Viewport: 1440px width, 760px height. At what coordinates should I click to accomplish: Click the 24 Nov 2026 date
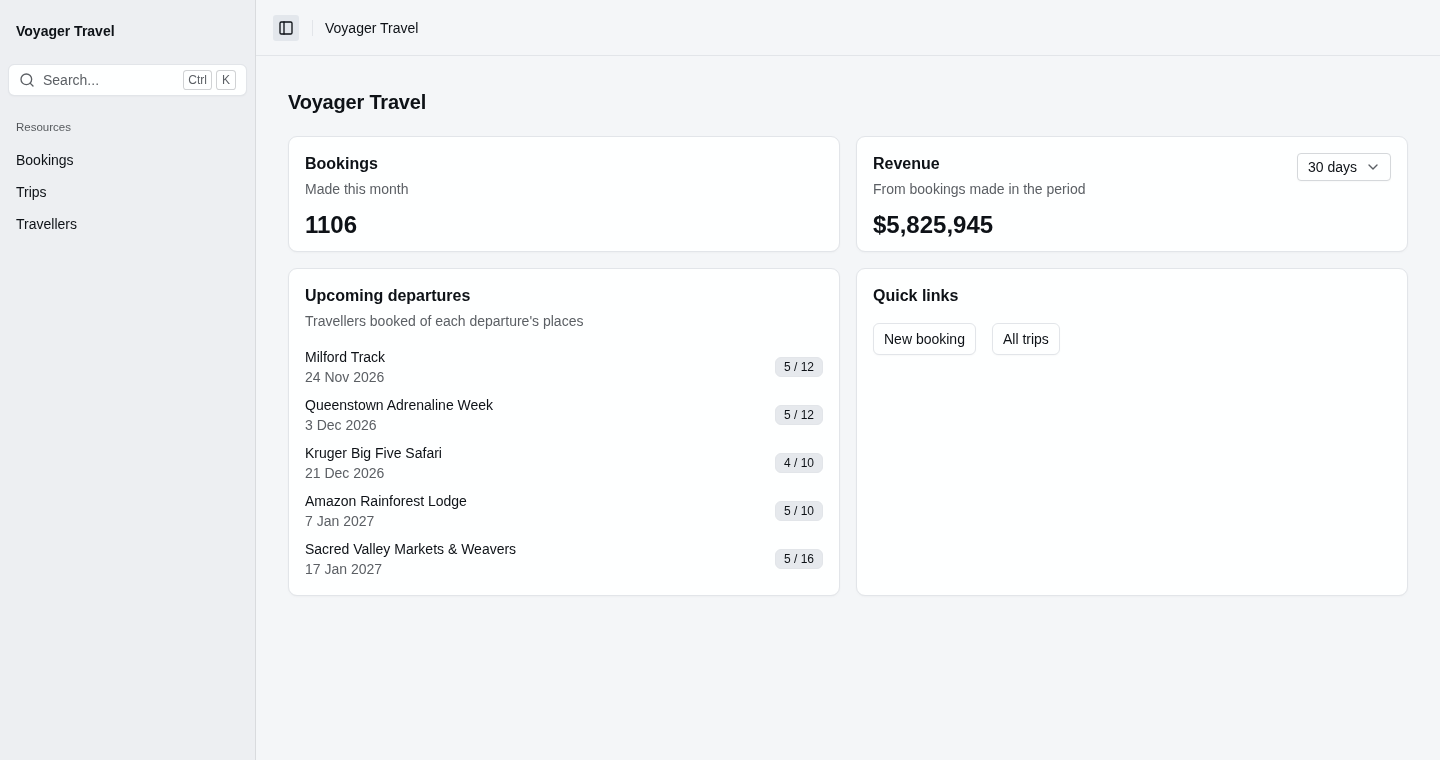pos(344,377)
